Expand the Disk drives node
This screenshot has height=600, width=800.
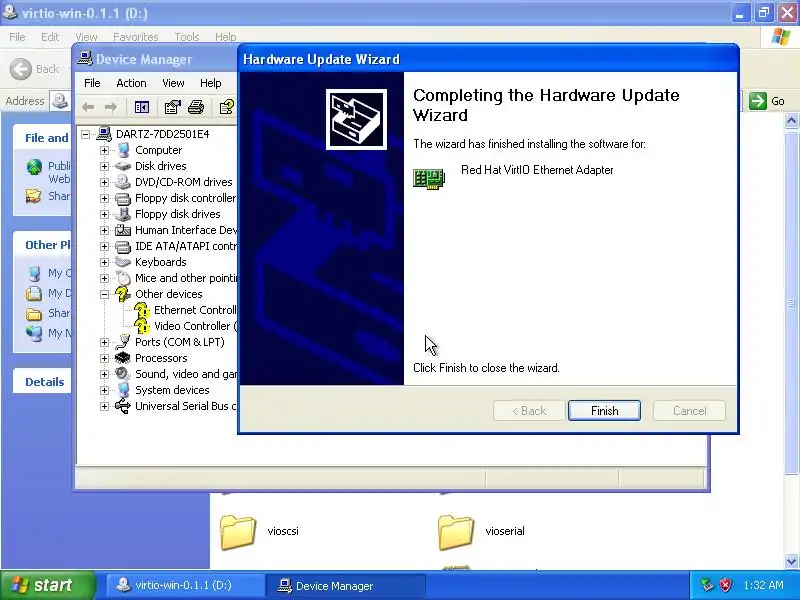coord(105,166)
